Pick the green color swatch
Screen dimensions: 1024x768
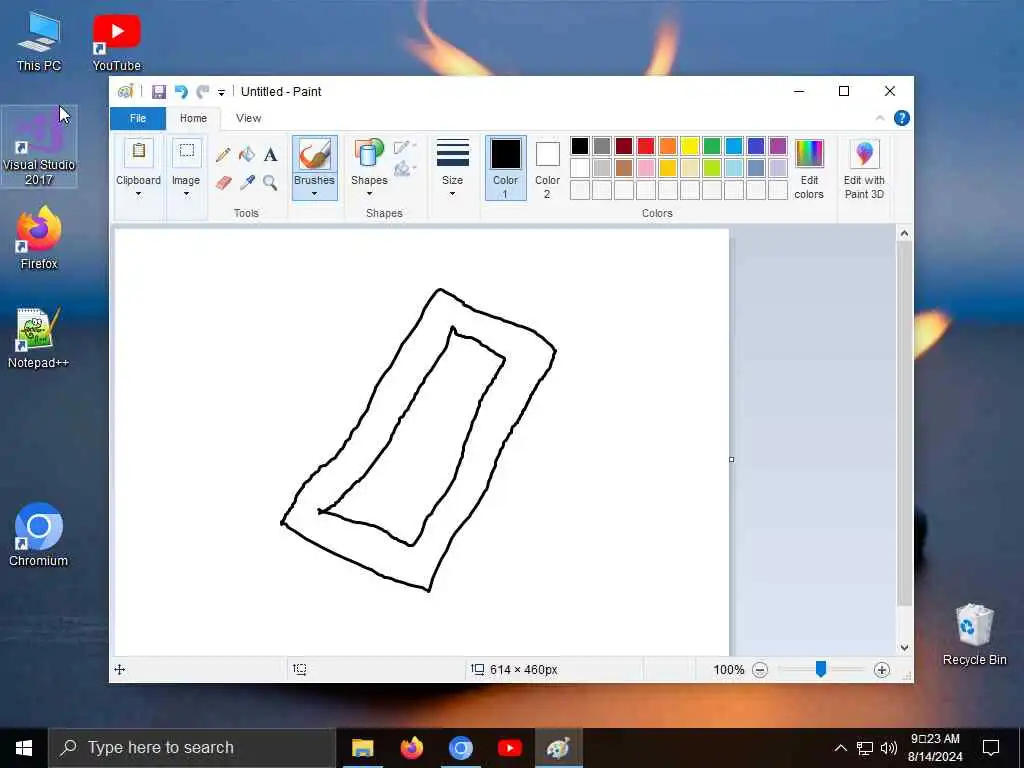pyautogui.click(x=712, y=146)
